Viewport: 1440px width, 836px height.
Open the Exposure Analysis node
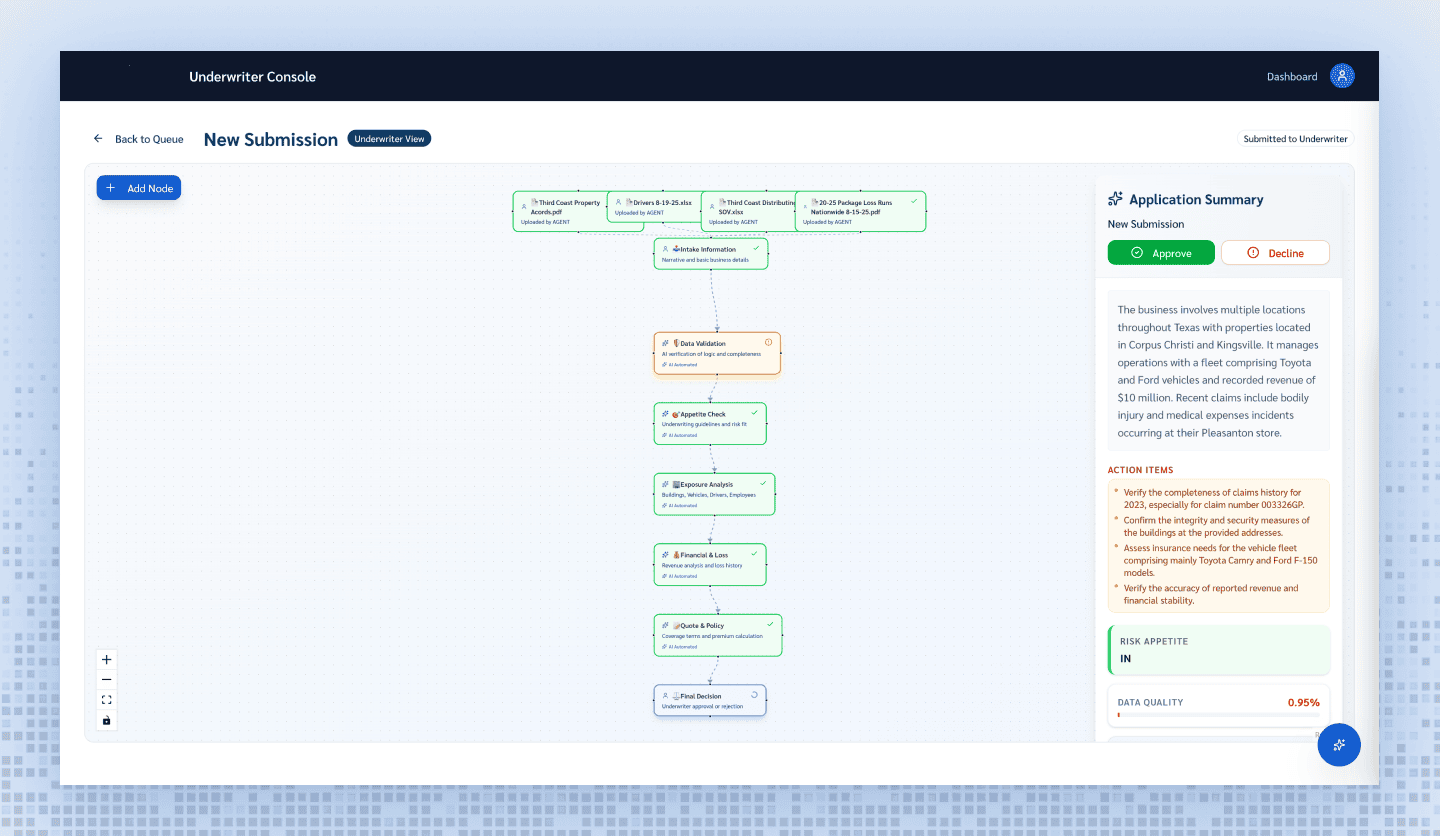coord(714,494)
